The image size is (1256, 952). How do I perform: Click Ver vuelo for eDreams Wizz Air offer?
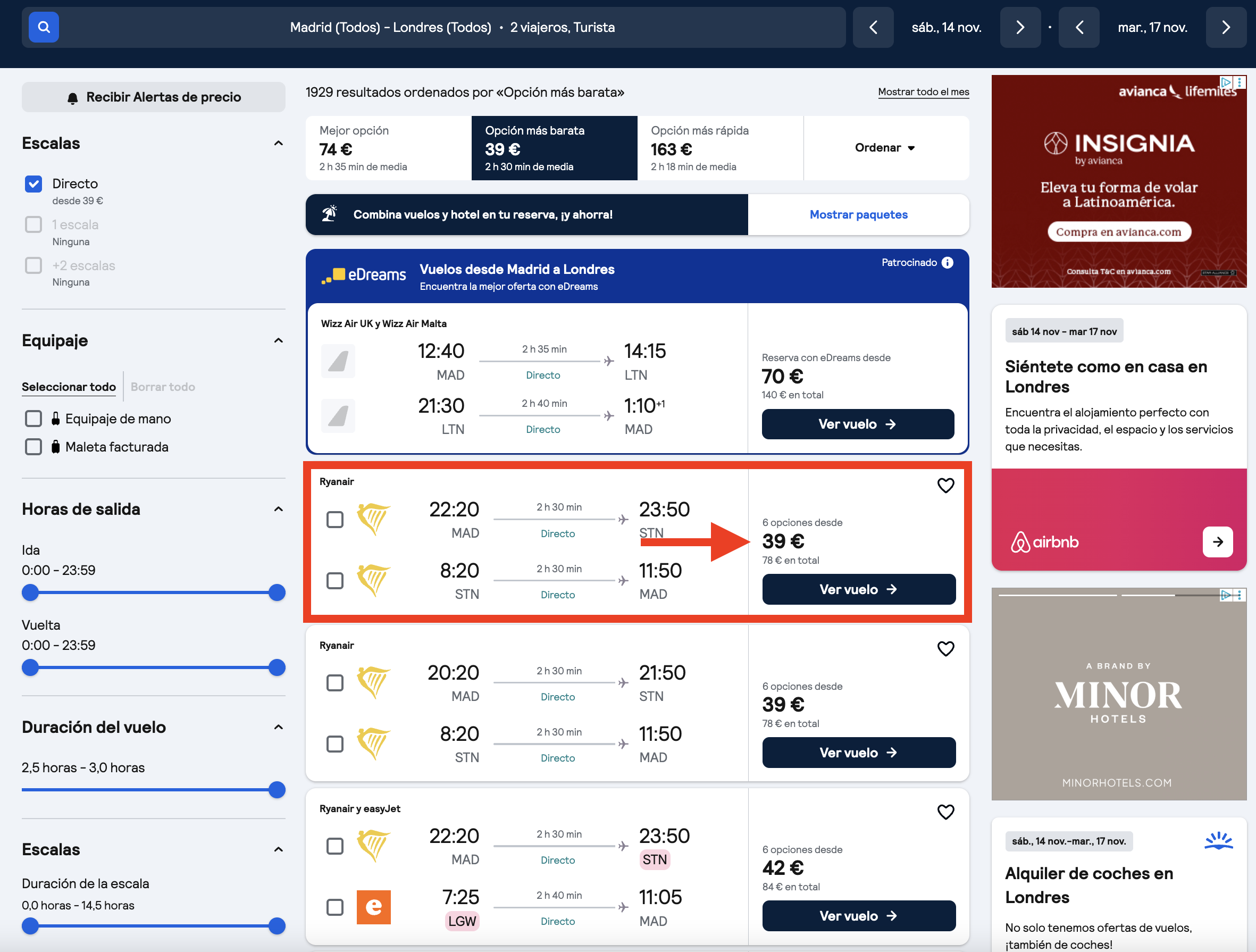pyautogui.click(x=857, y=424)
